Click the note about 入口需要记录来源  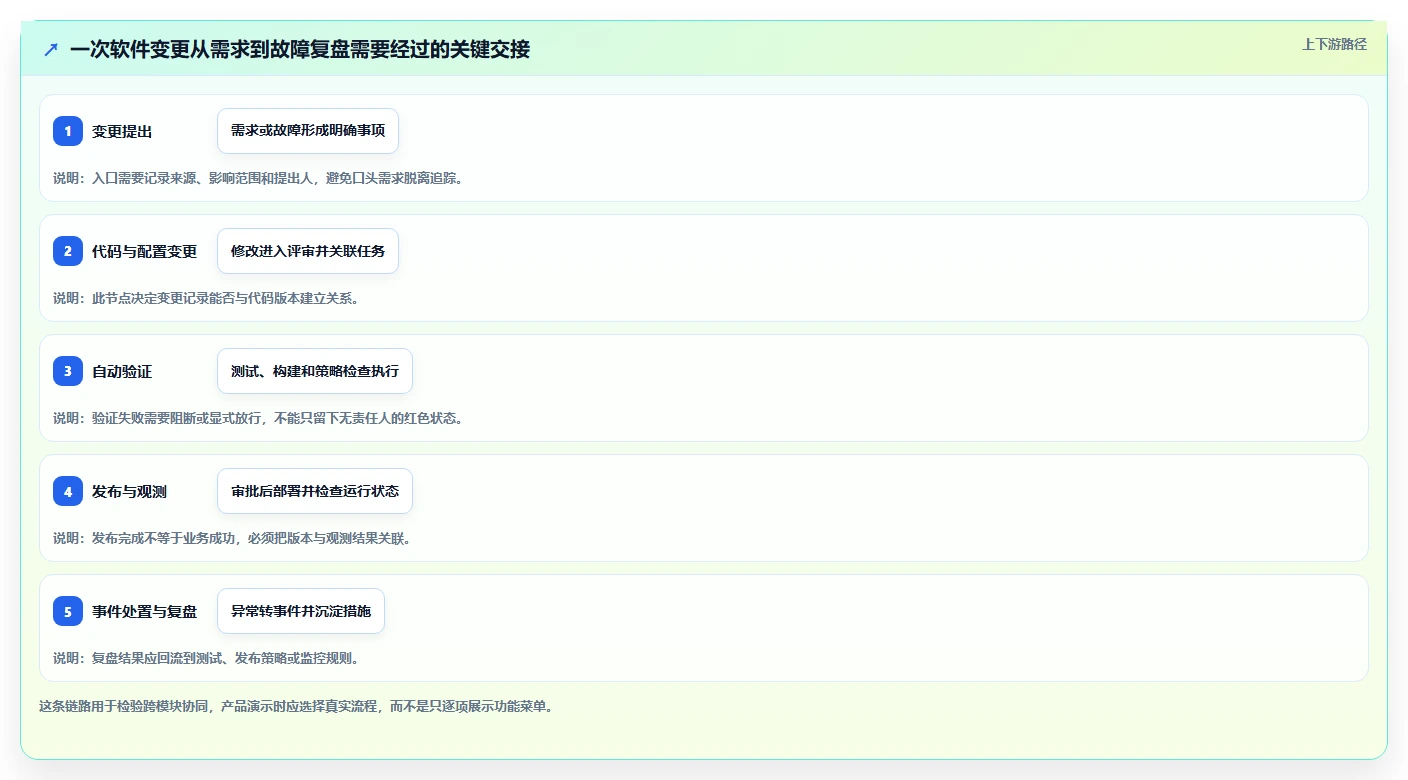(258, 178)
